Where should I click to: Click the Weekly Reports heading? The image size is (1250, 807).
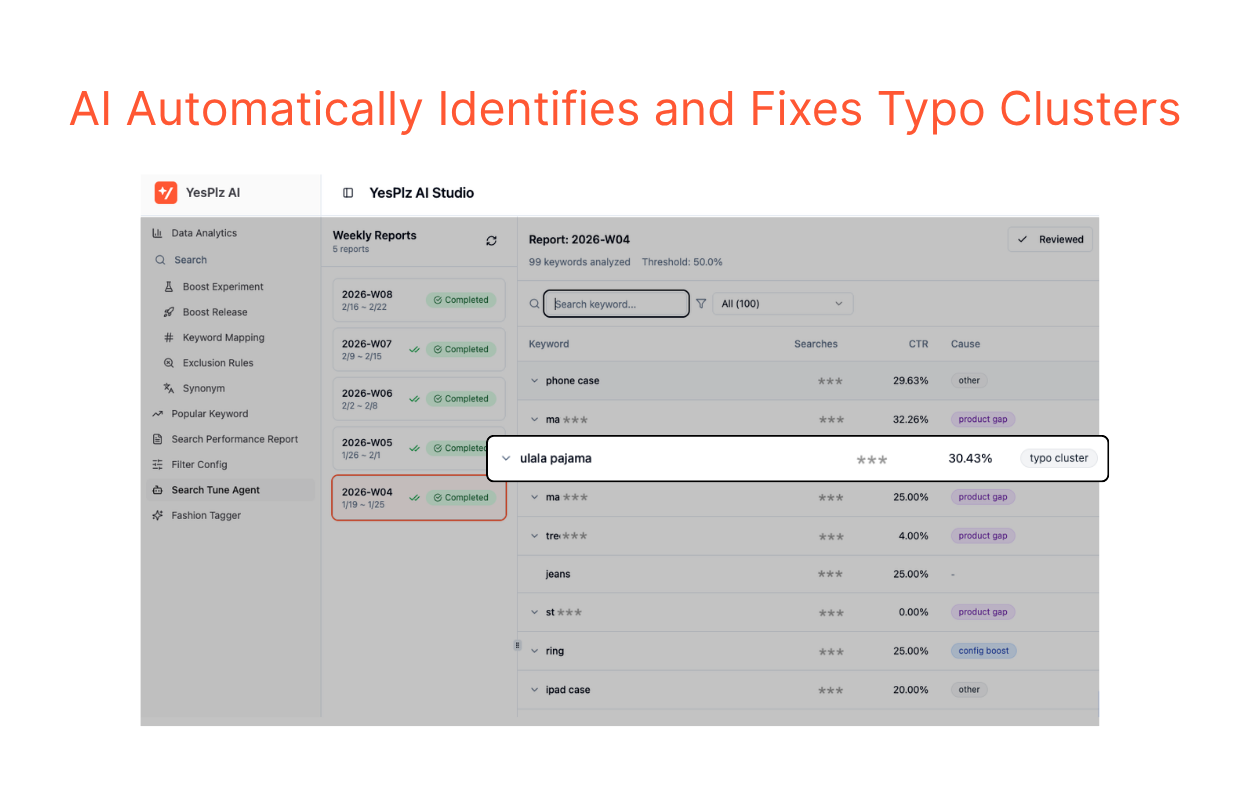pyautogui.click(x=375, y=236)
